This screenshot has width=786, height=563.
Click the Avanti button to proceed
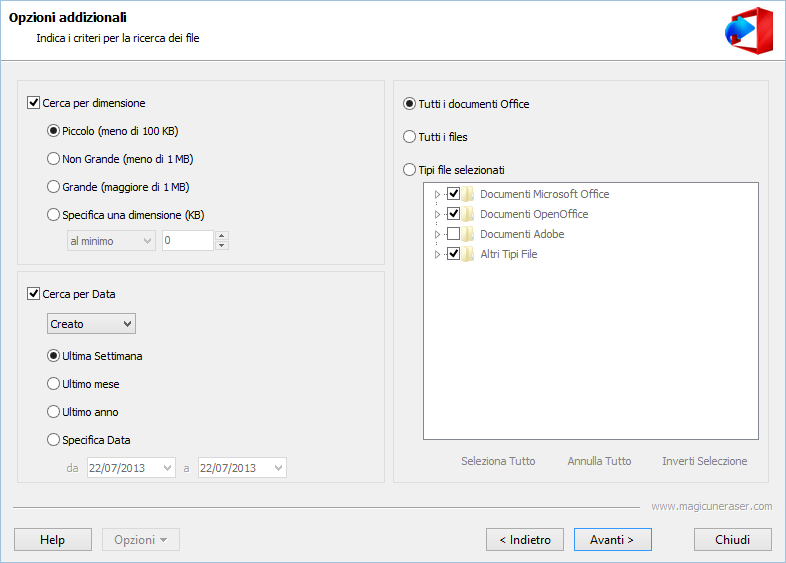[612, 540]
